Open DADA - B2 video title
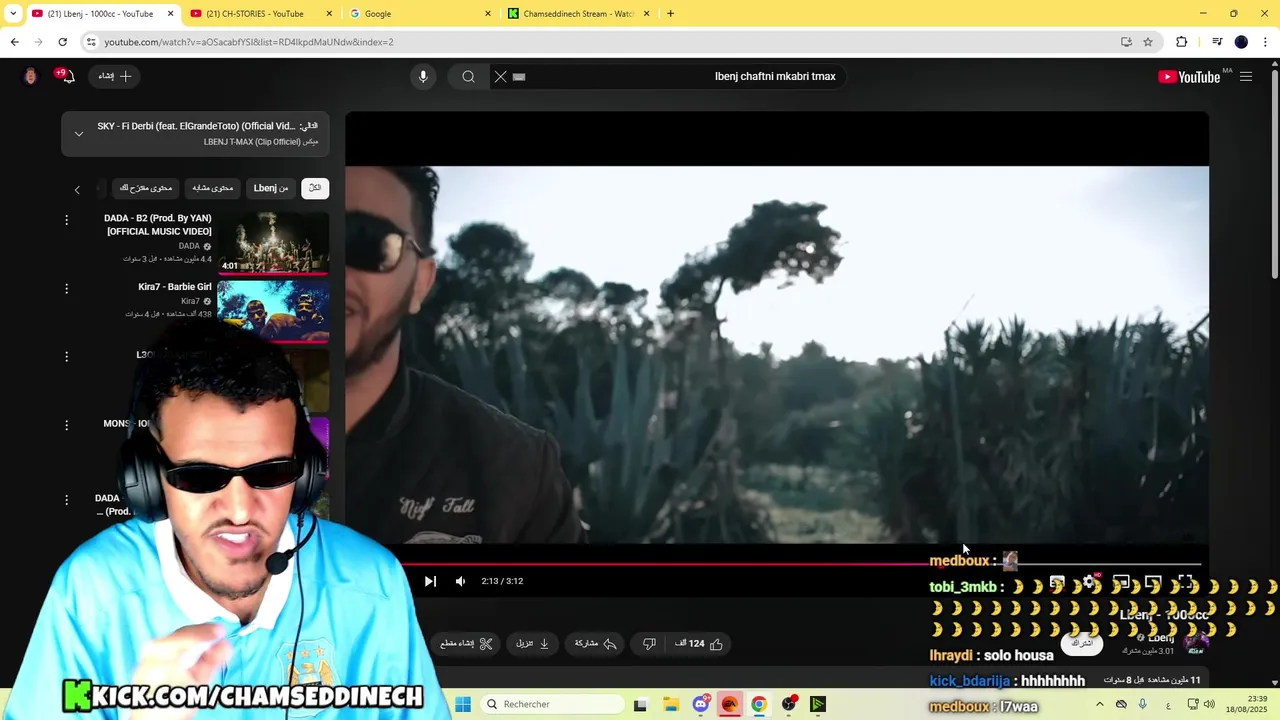Screen dimensions: 1280x720 (158, 225)
